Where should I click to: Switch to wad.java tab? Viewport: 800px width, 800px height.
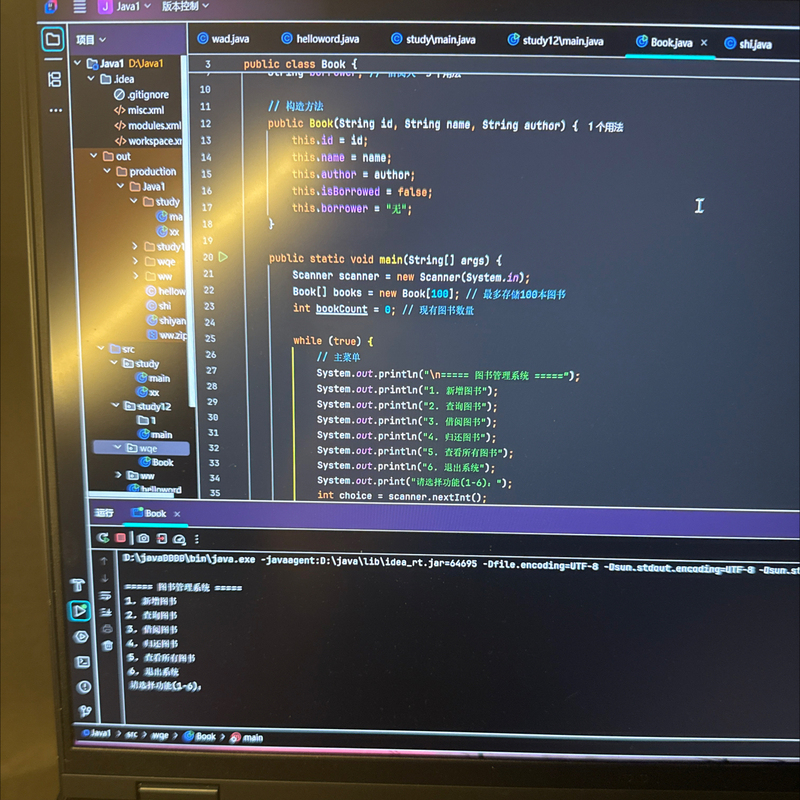point(223,39)
